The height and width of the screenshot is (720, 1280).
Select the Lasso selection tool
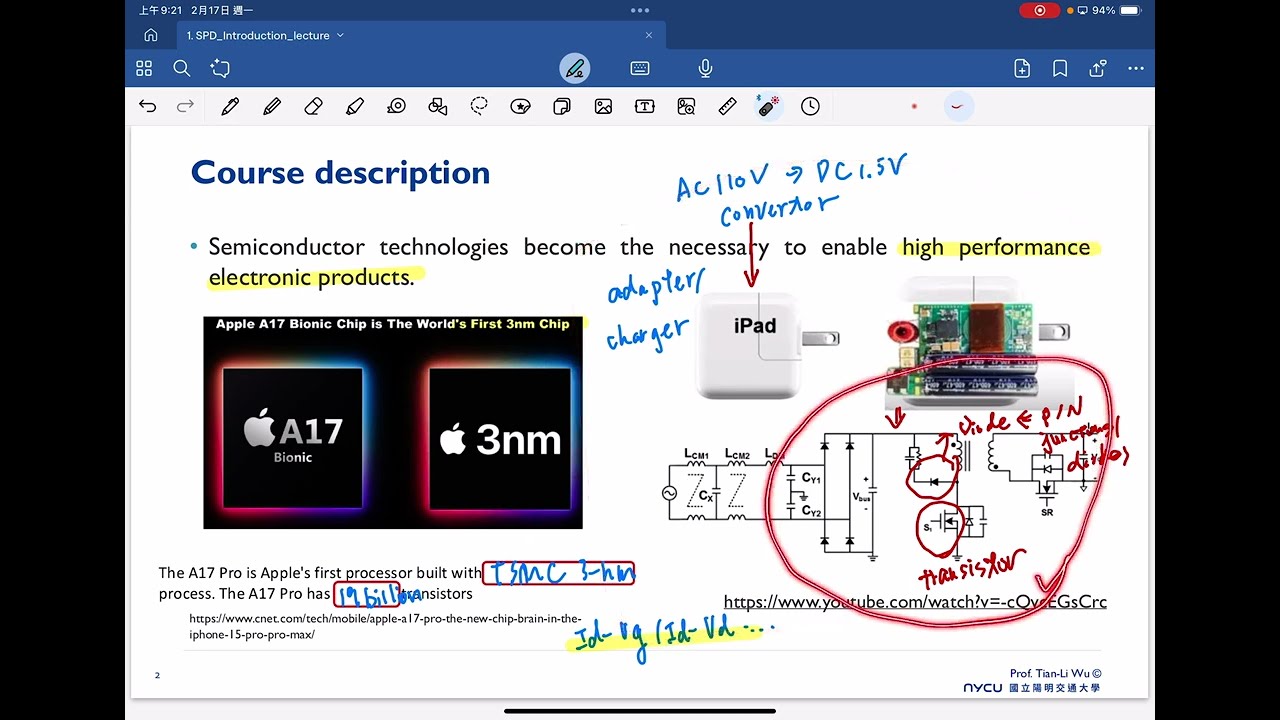point(479,106)
